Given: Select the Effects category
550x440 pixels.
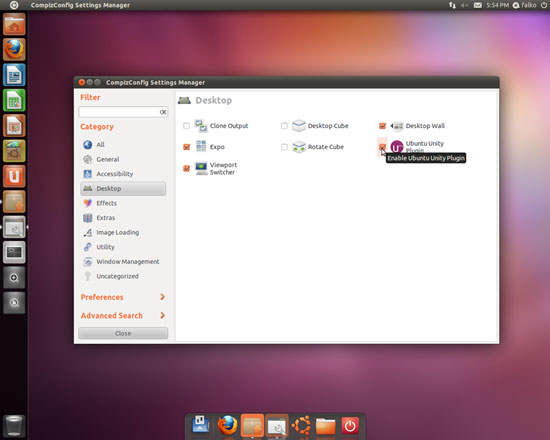Looking at the screenshot, I should [x=123, y=203].
